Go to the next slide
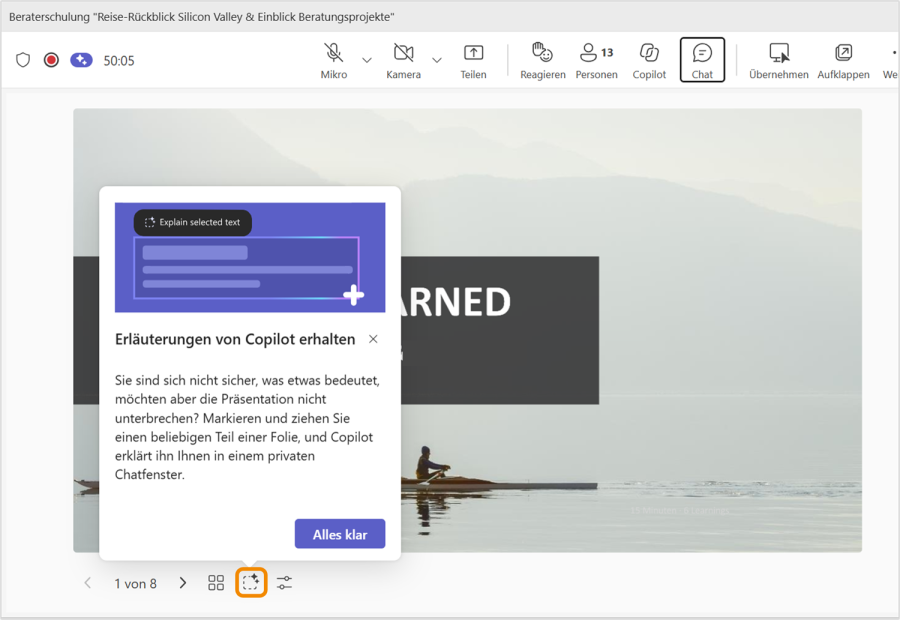This screenshot has height=620, width=900. coord(183,583)
